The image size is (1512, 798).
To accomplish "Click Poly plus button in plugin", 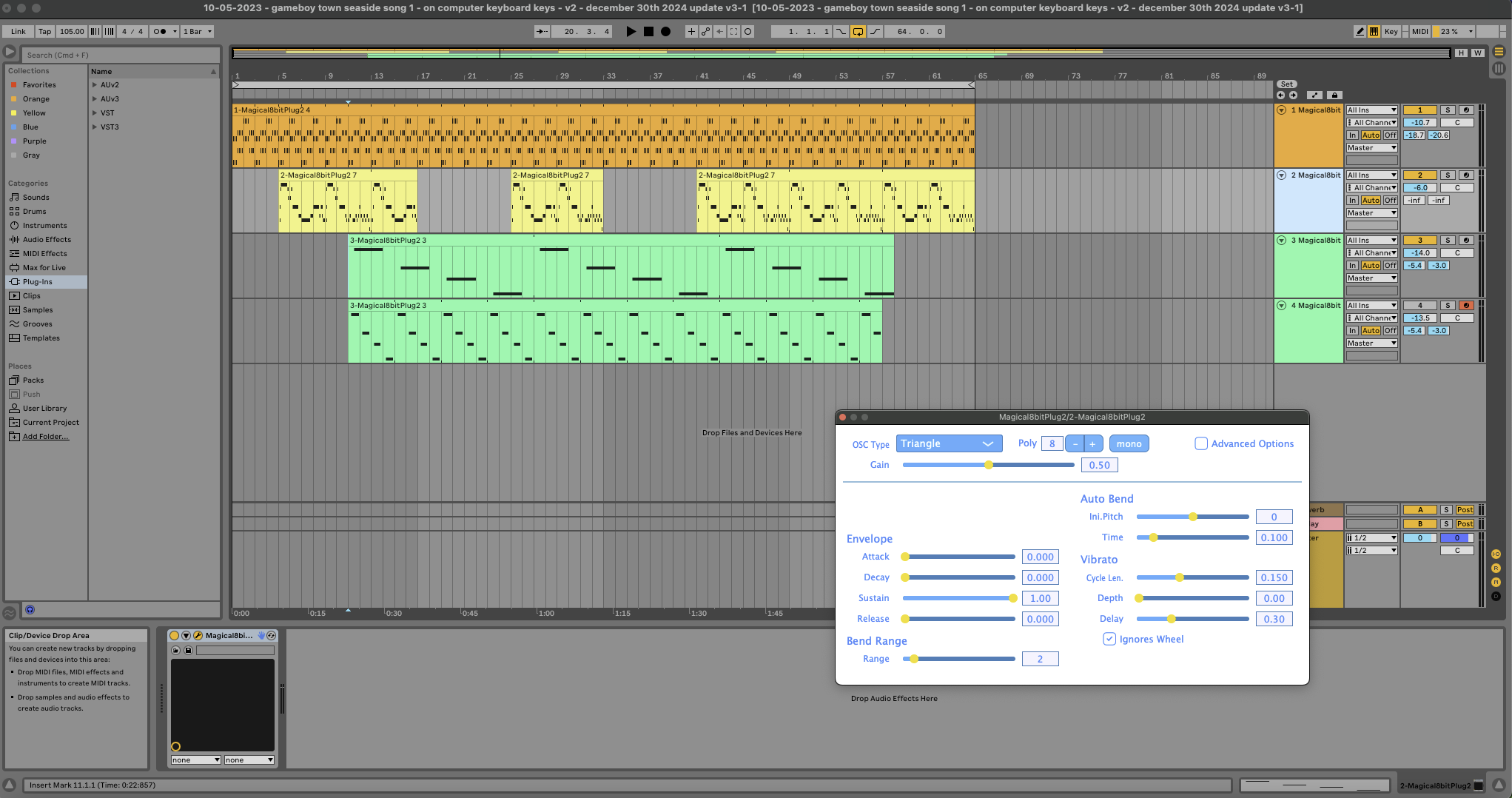I will point(1093,444).
